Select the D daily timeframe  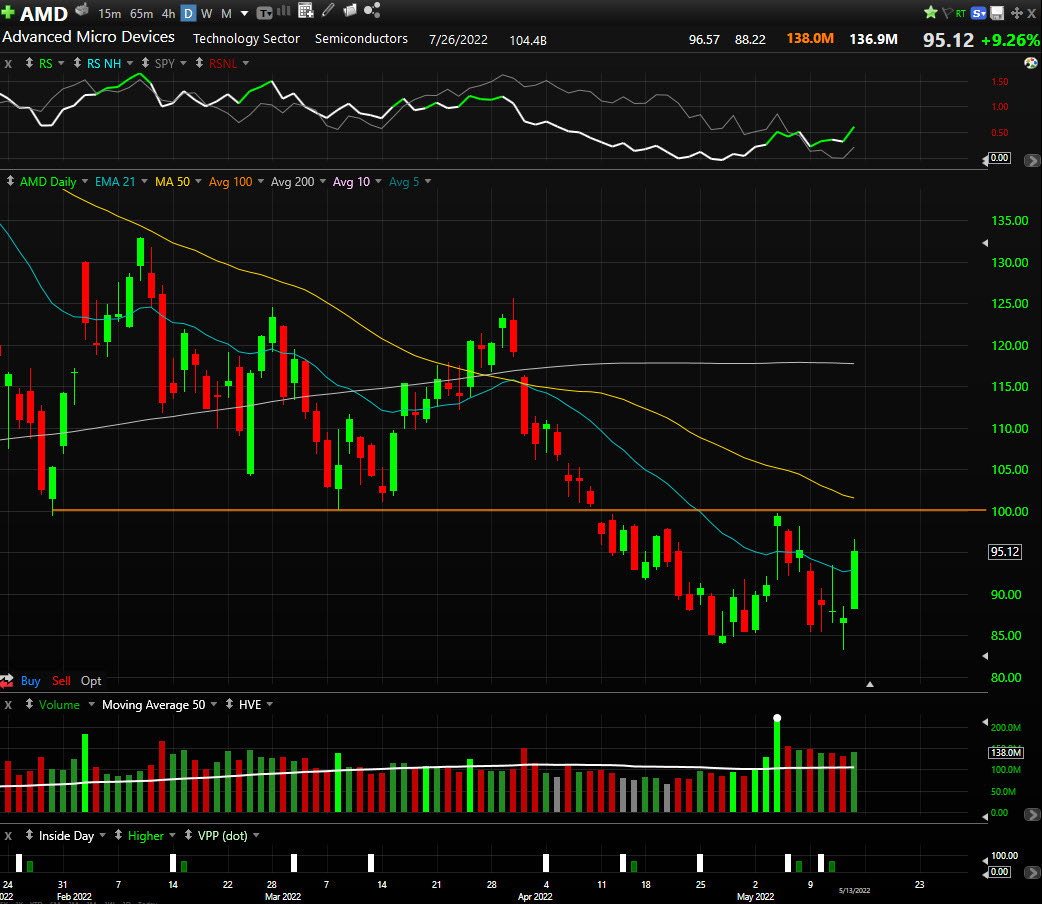click(189, 13)
